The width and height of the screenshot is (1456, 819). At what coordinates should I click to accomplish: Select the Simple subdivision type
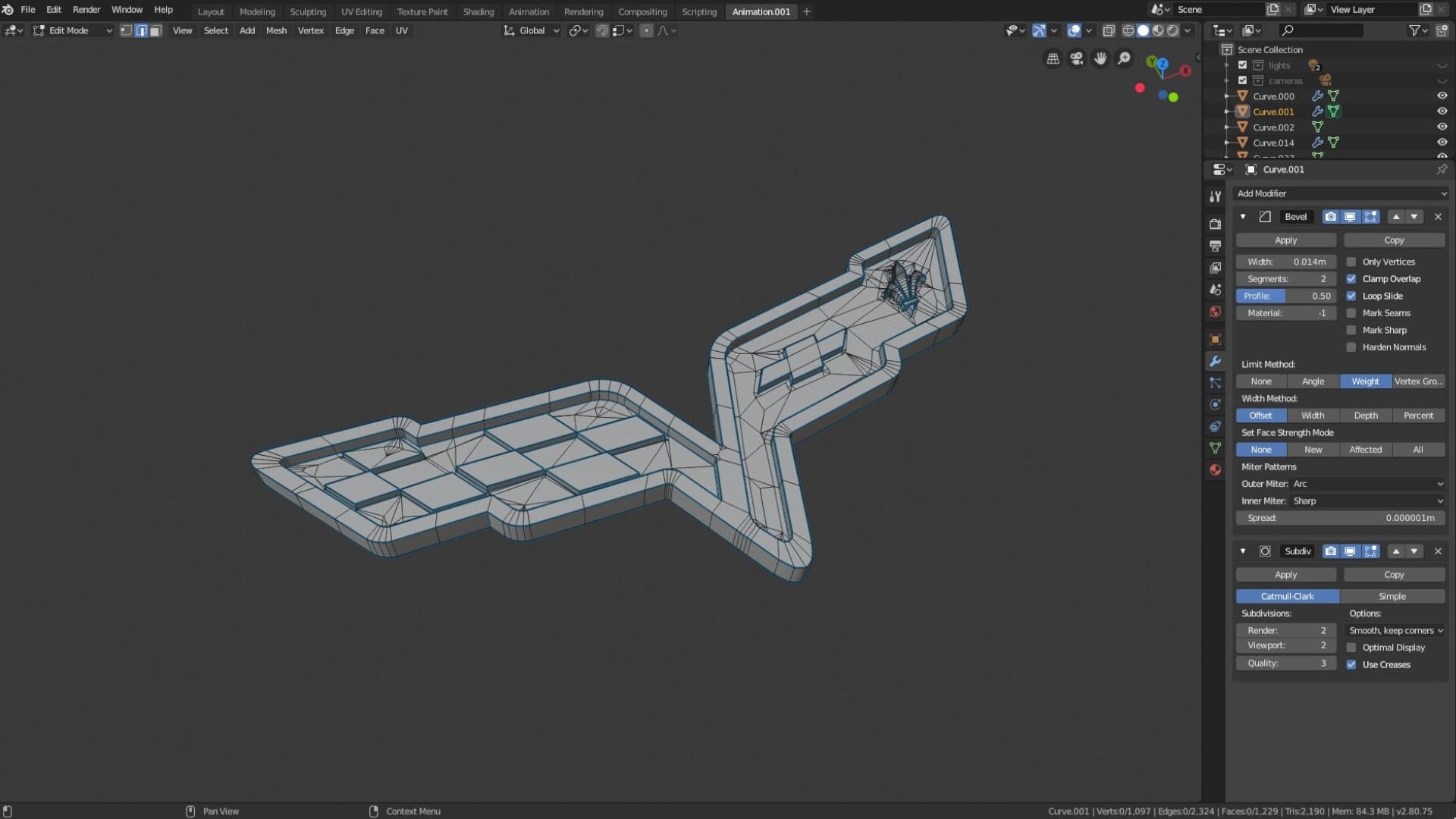pyautogui.click(x=1392, y=596)
